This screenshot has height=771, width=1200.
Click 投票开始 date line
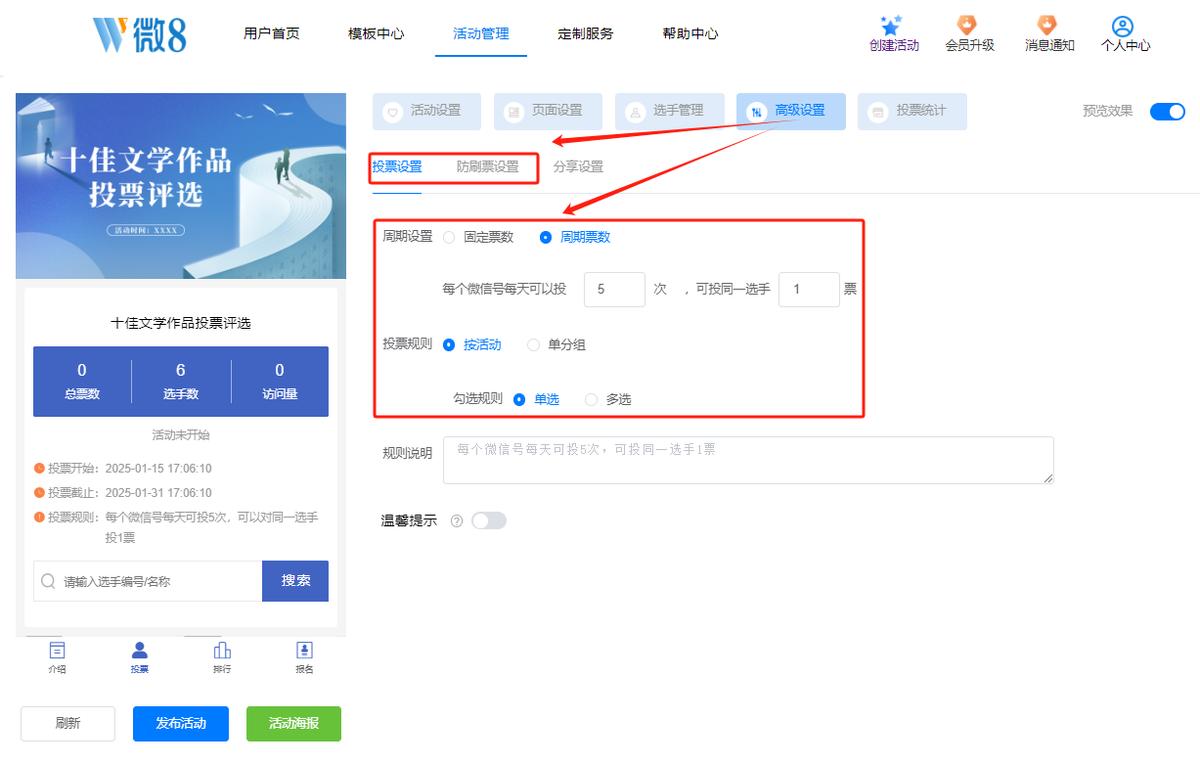[x=123, y=468]
